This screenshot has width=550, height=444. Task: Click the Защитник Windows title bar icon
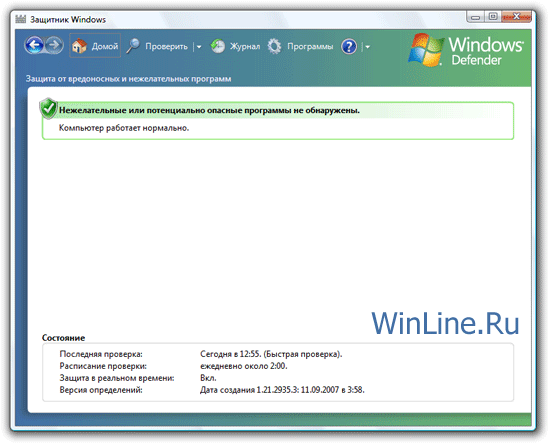point(21,19)
